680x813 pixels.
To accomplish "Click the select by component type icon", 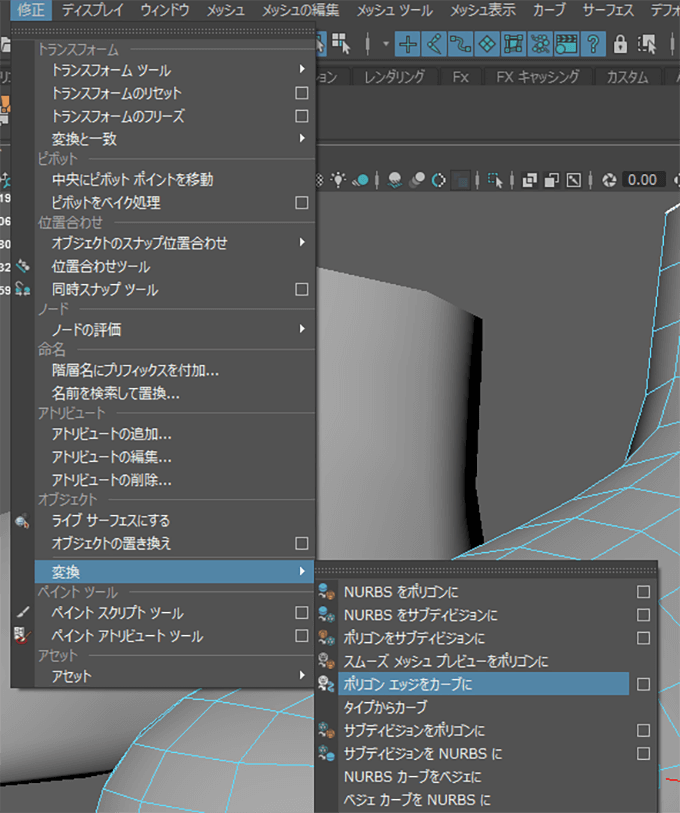I will [341, 44].
